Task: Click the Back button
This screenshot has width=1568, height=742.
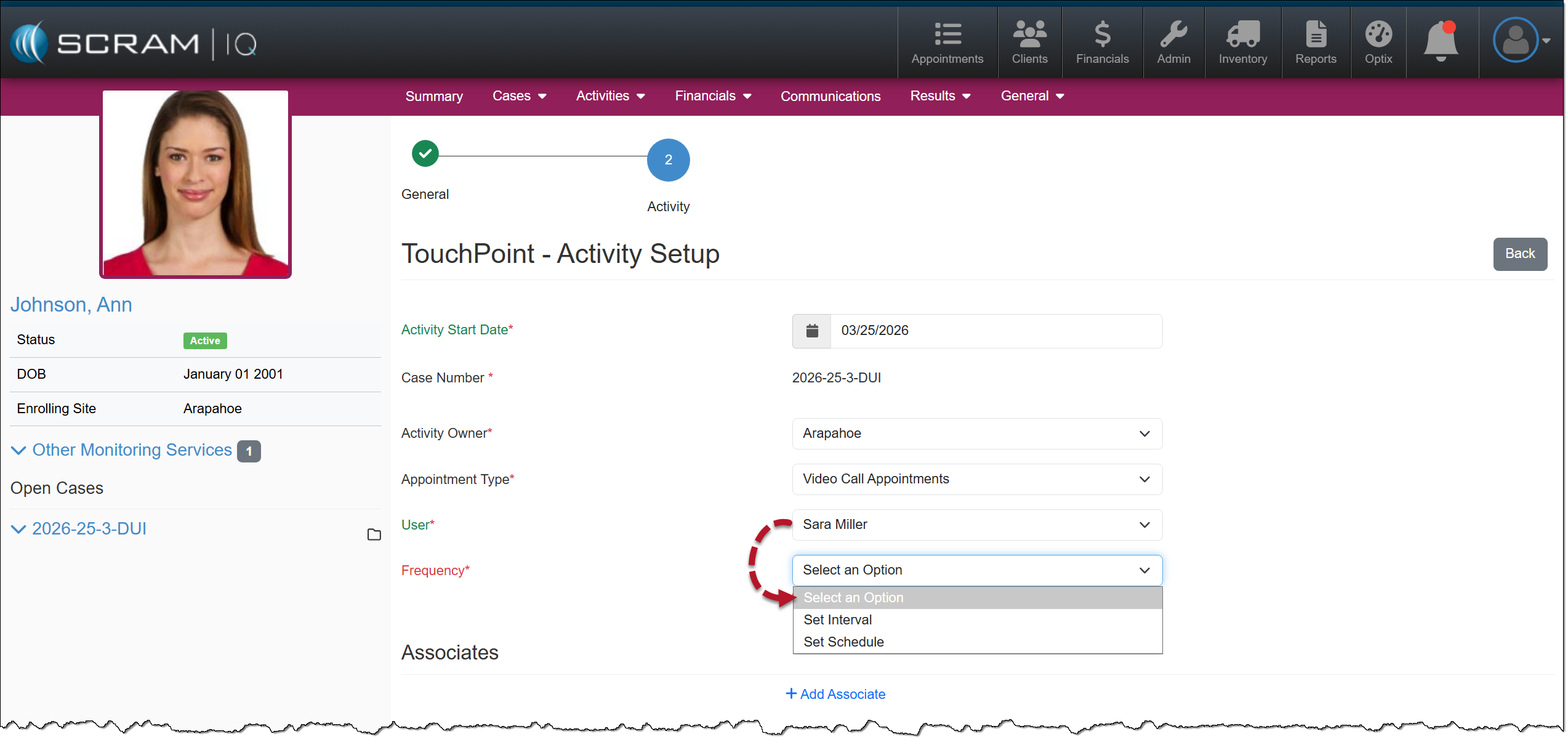Action: (1519, 254)
